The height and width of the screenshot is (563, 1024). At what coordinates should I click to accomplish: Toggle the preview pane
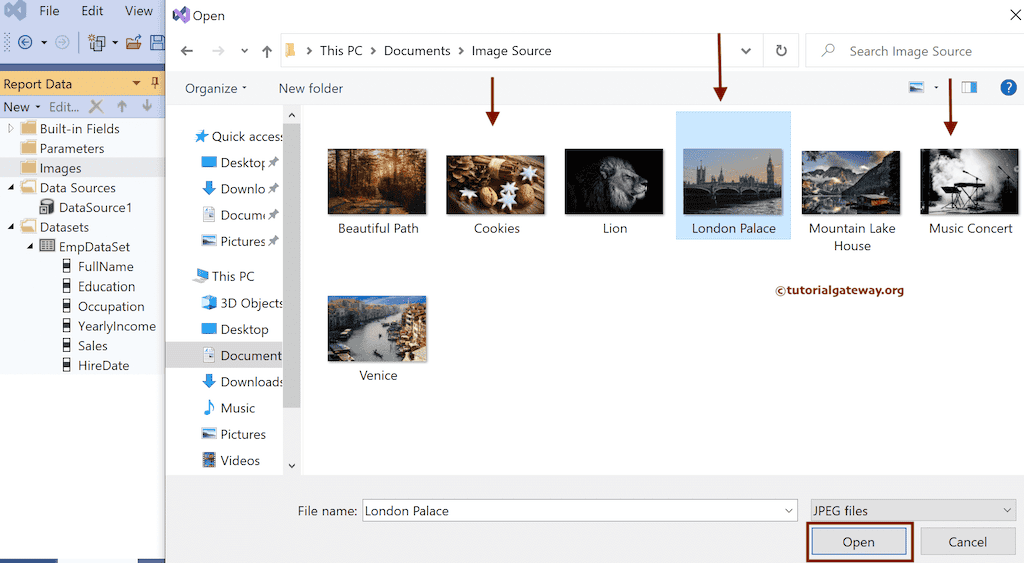(969, 88)
